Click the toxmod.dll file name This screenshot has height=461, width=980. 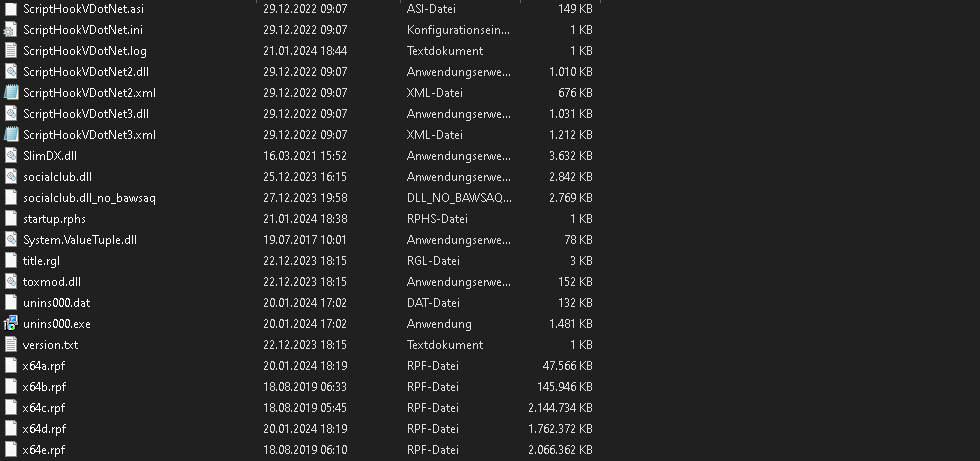tap(52, 281)
